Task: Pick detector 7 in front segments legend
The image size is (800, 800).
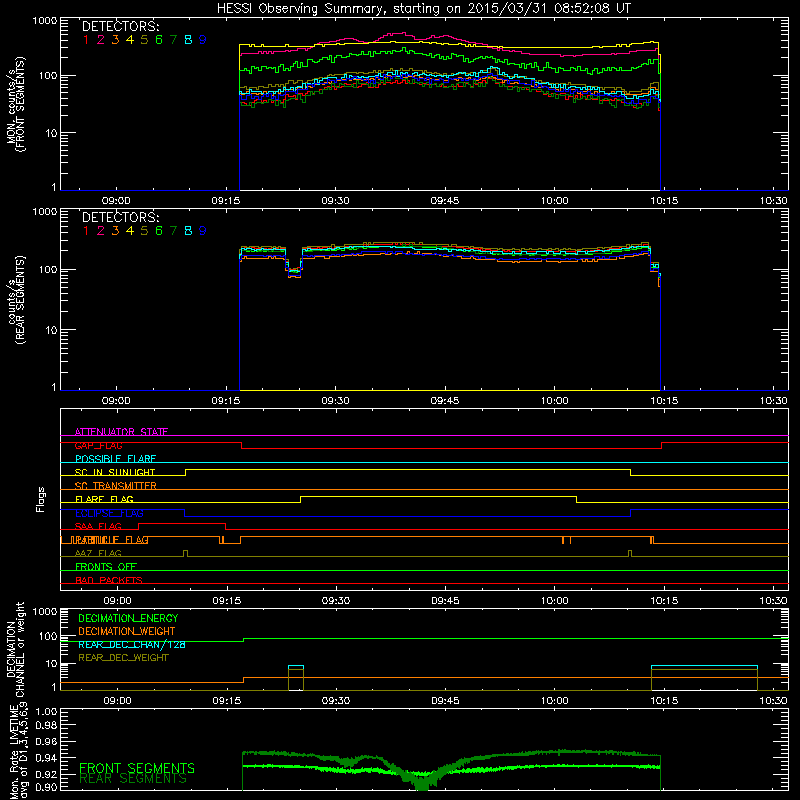Action: [173, 40]
